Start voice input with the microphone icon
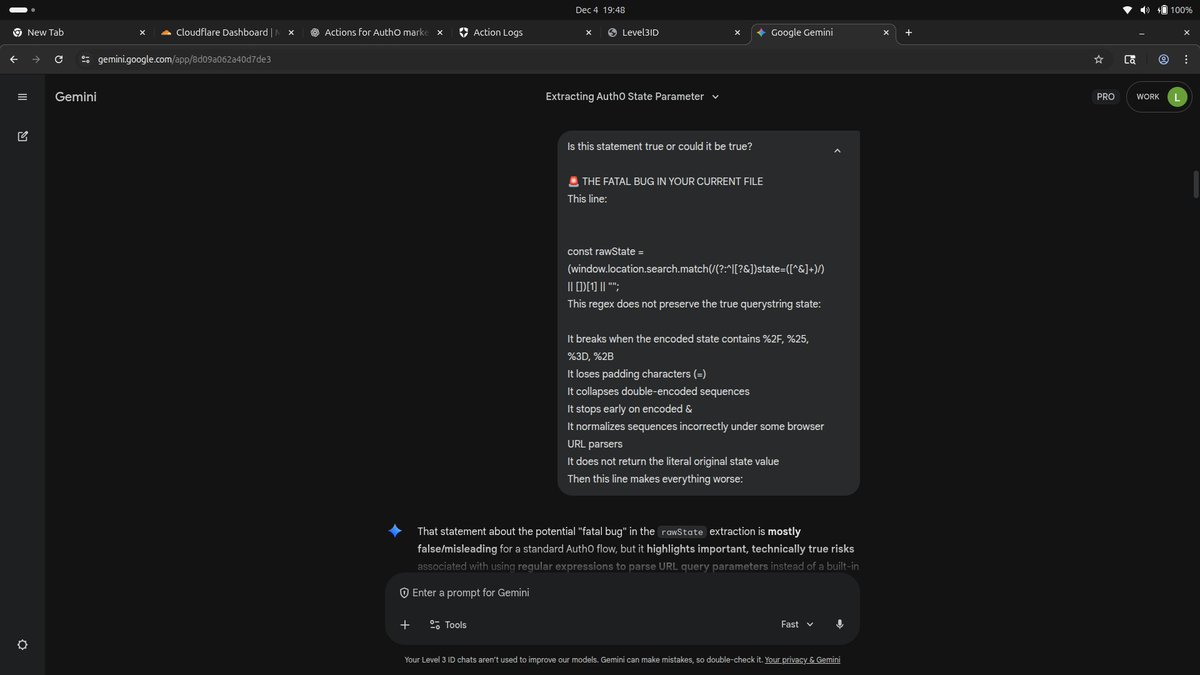 coord(839,623)
